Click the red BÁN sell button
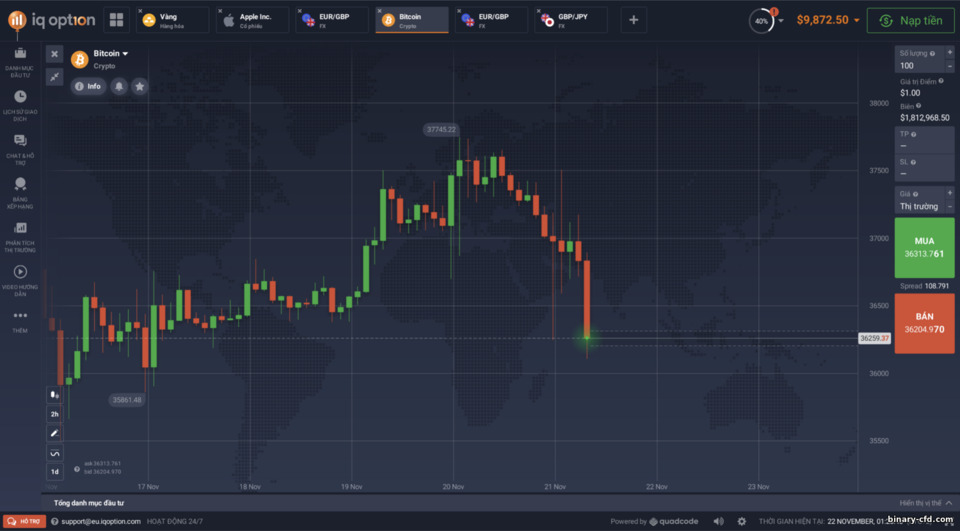This screenshot has height=531, width=960. pyautogui.click(x=924, y=323)
